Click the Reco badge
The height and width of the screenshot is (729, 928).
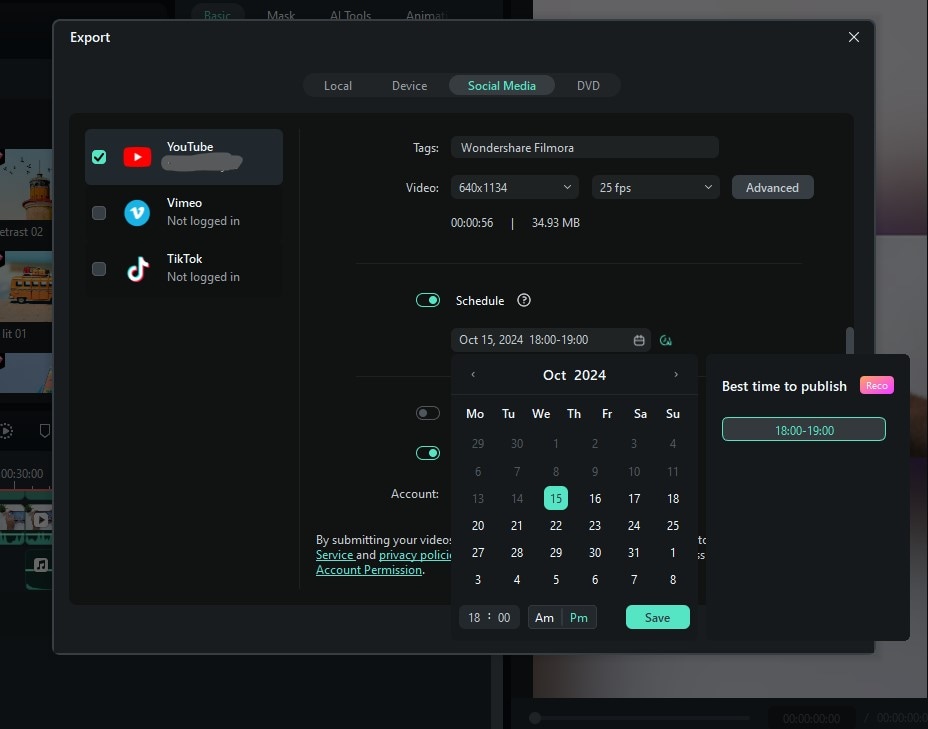point(877,385)
